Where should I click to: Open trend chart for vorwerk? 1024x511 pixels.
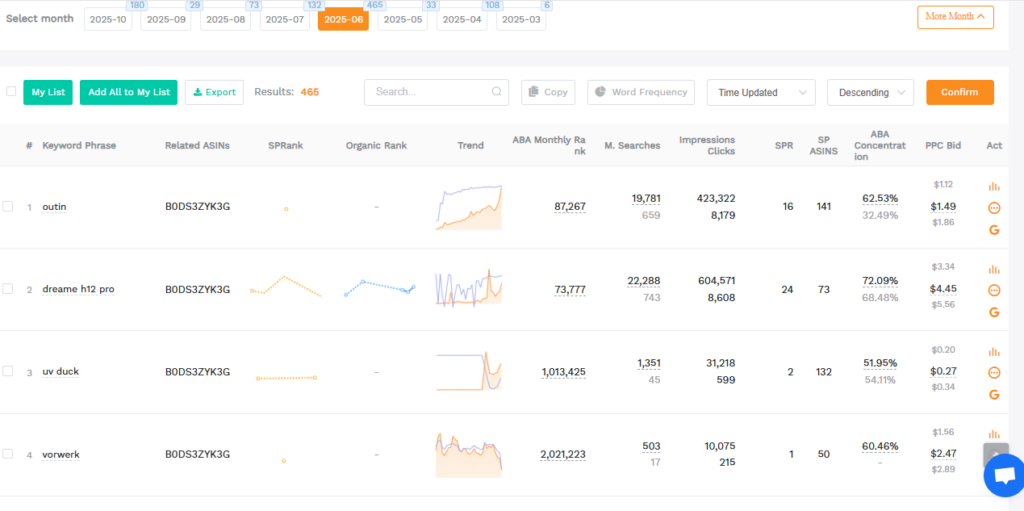click(469, 454)
